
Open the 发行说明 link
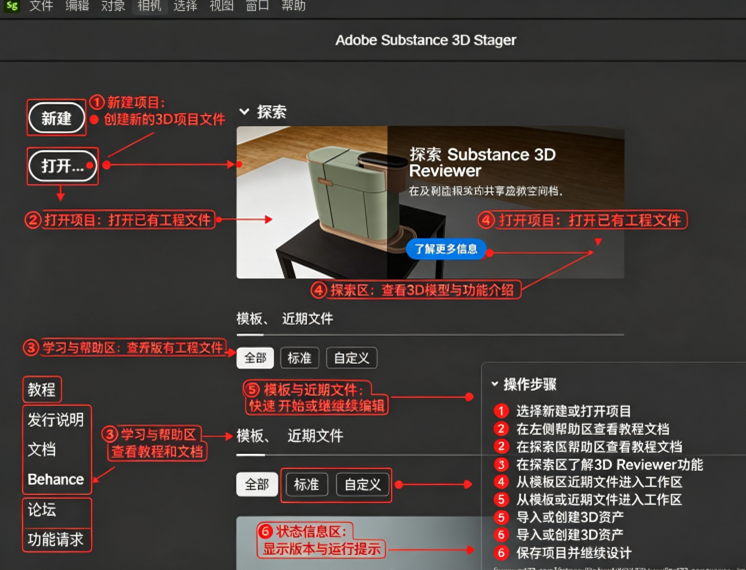tap(56, 420)
